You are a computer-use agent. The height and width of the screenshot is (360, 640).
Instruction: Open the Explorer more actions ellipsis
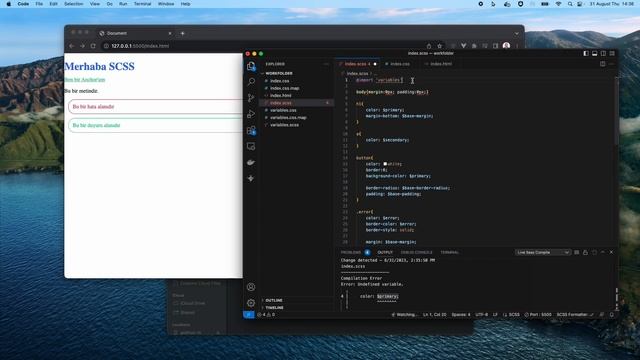326,64
